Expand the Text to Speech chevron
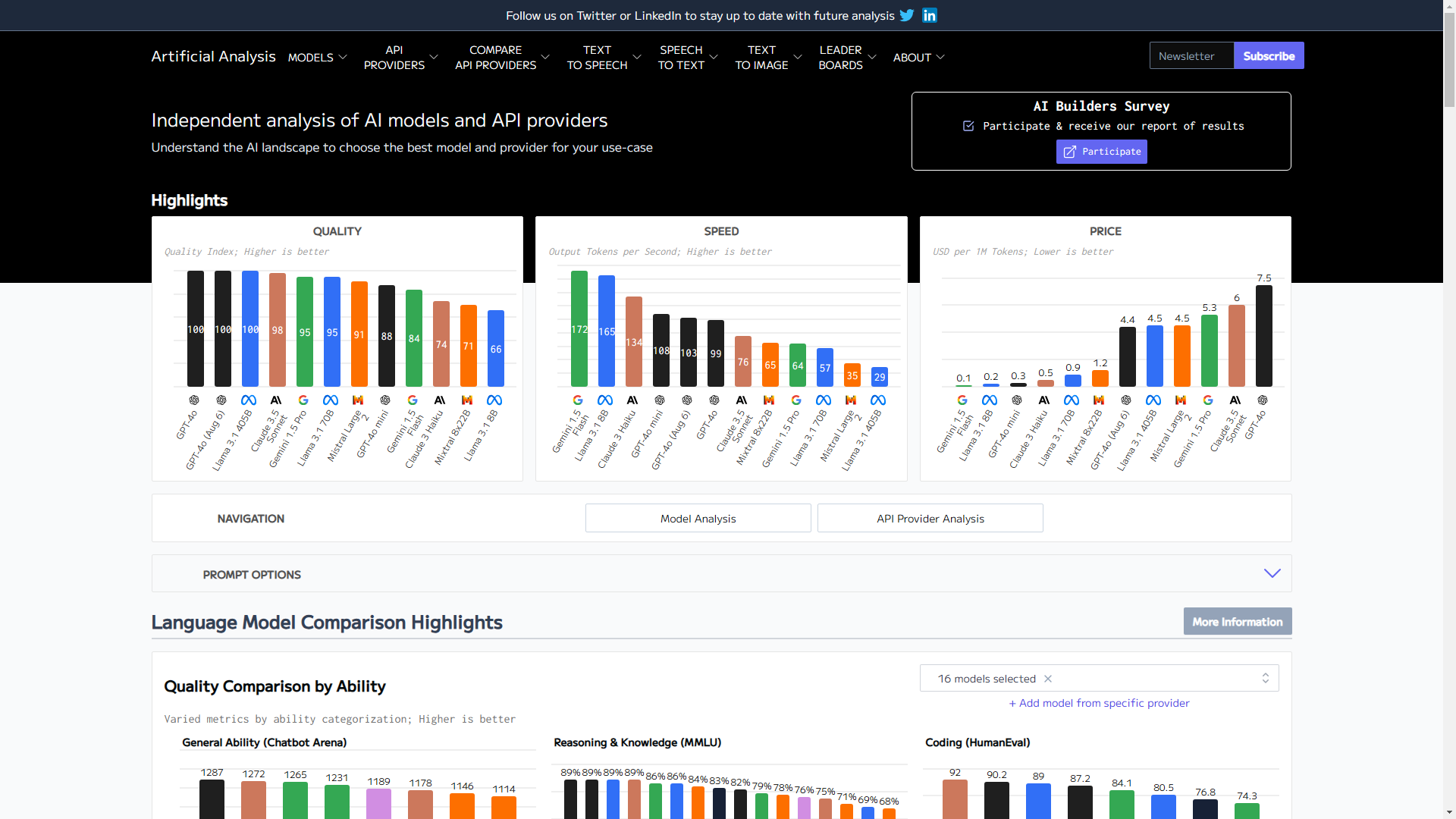Image resolution: width=1456 pixels, height=819 pixels. [x=637, y=57]
